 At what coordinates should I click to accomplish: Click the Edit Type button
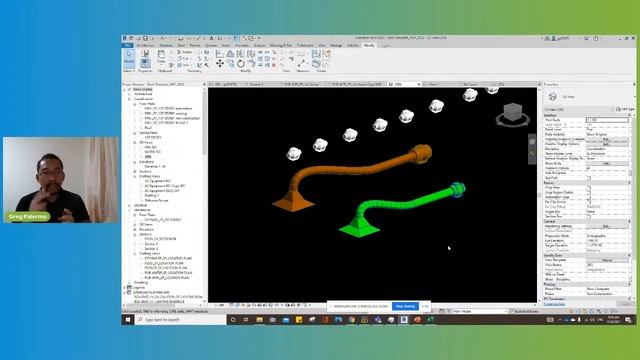tap(624, 109)
